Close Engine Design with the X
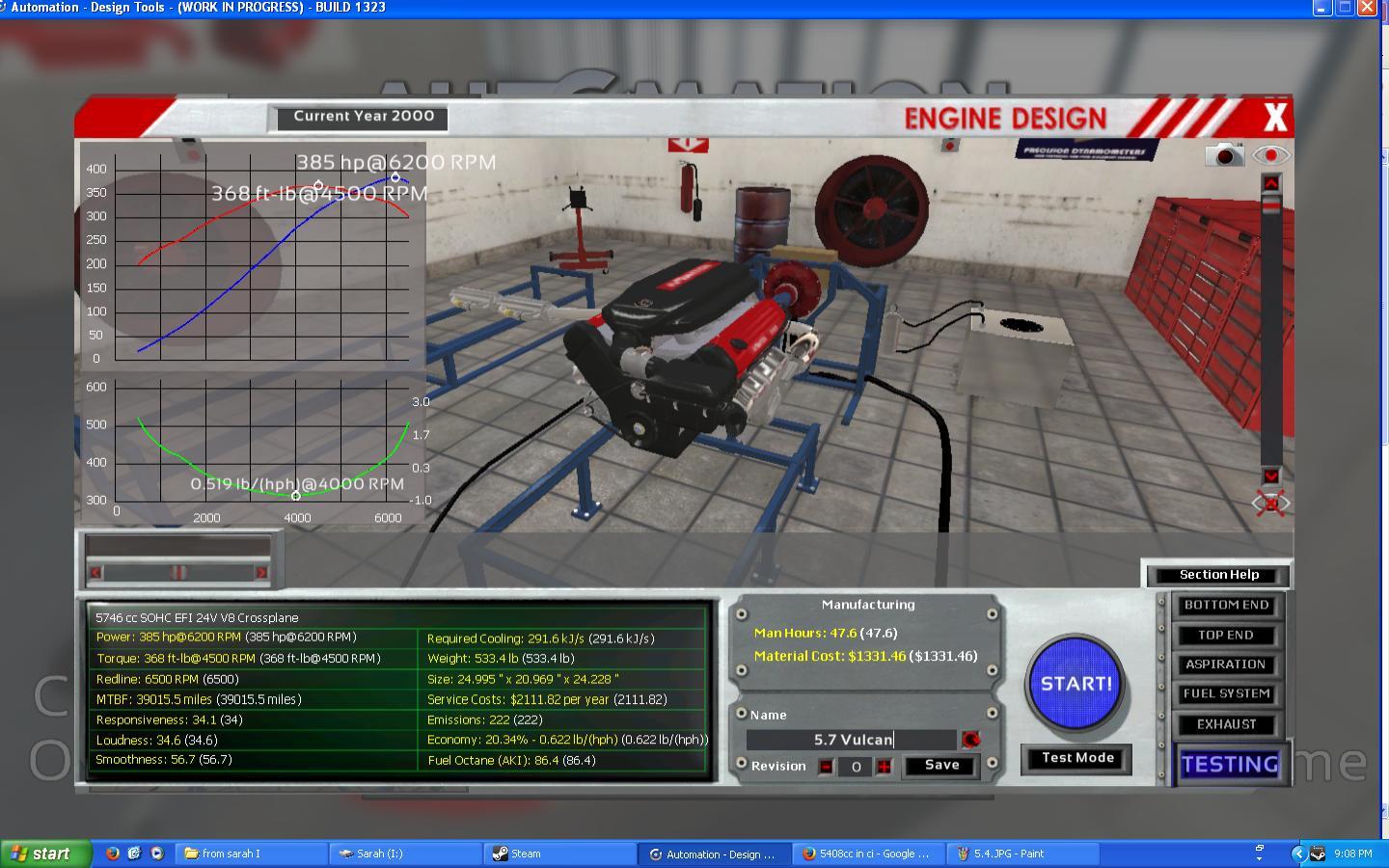This screenshot has width=1389, height=868. pyautogui.click(x=1275, y=118)
